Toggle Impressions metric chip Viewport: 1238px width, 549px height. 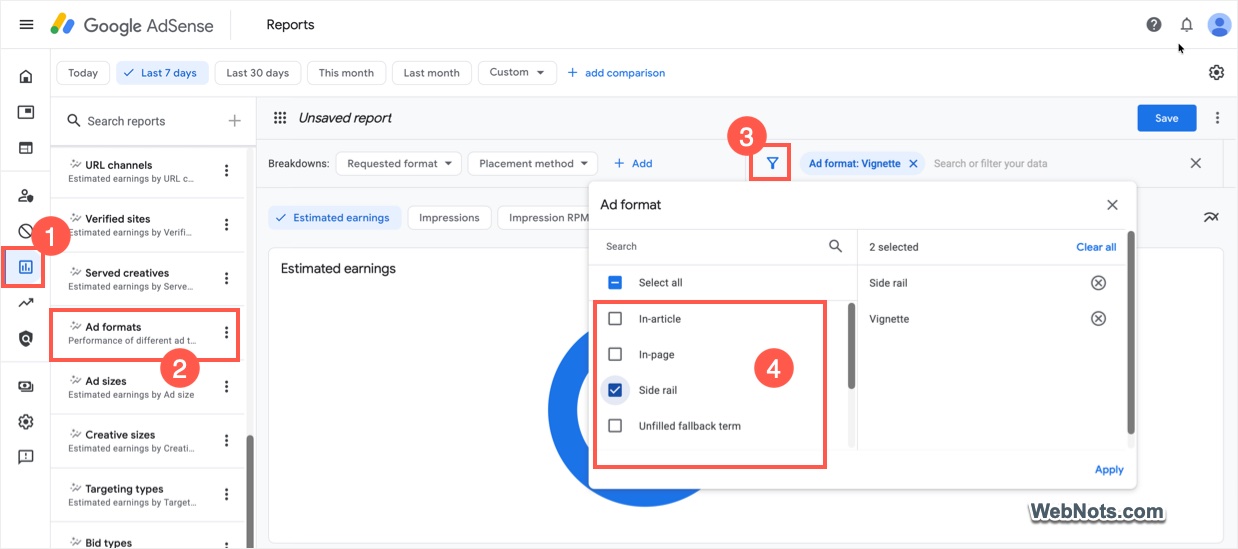[x=449, y=218]
